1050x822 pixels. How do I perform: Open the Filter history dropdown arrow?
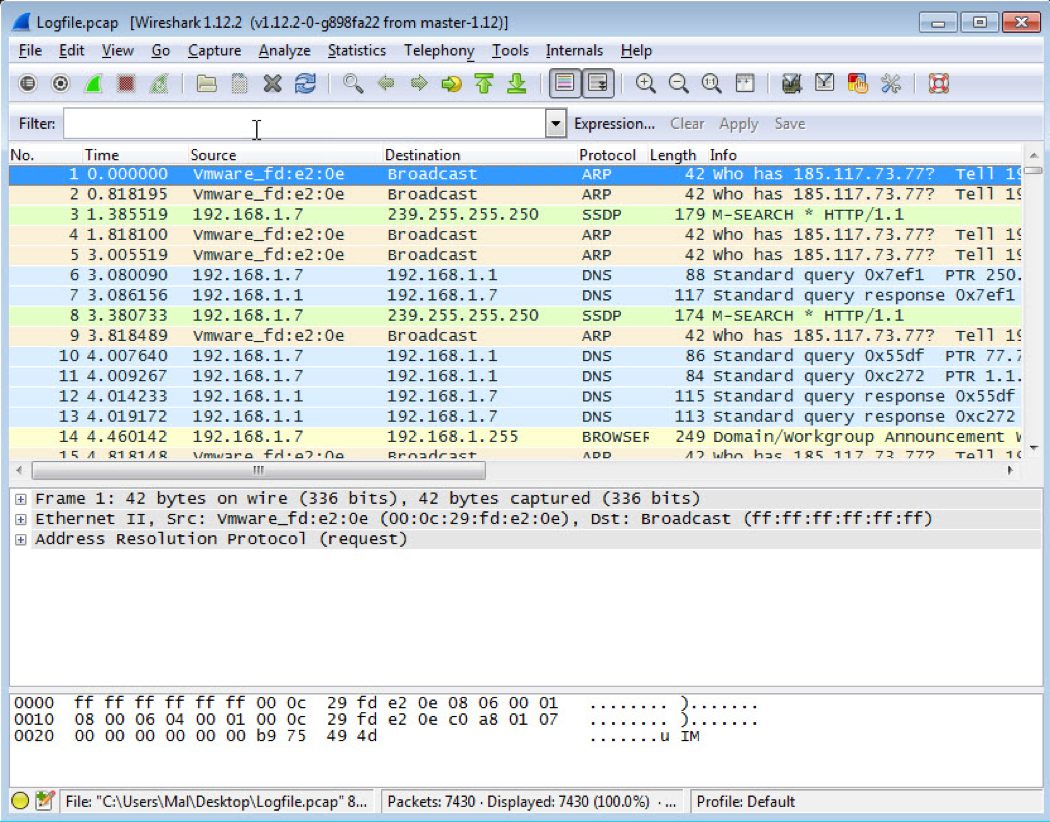(556, 124)
